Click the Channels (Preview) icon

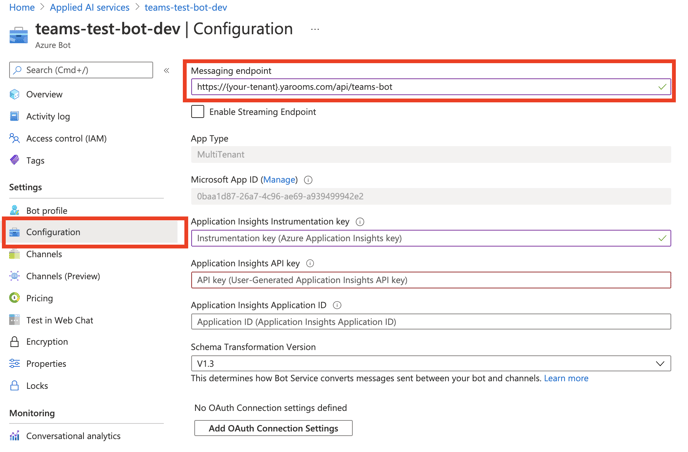click(x=14, y=276)
